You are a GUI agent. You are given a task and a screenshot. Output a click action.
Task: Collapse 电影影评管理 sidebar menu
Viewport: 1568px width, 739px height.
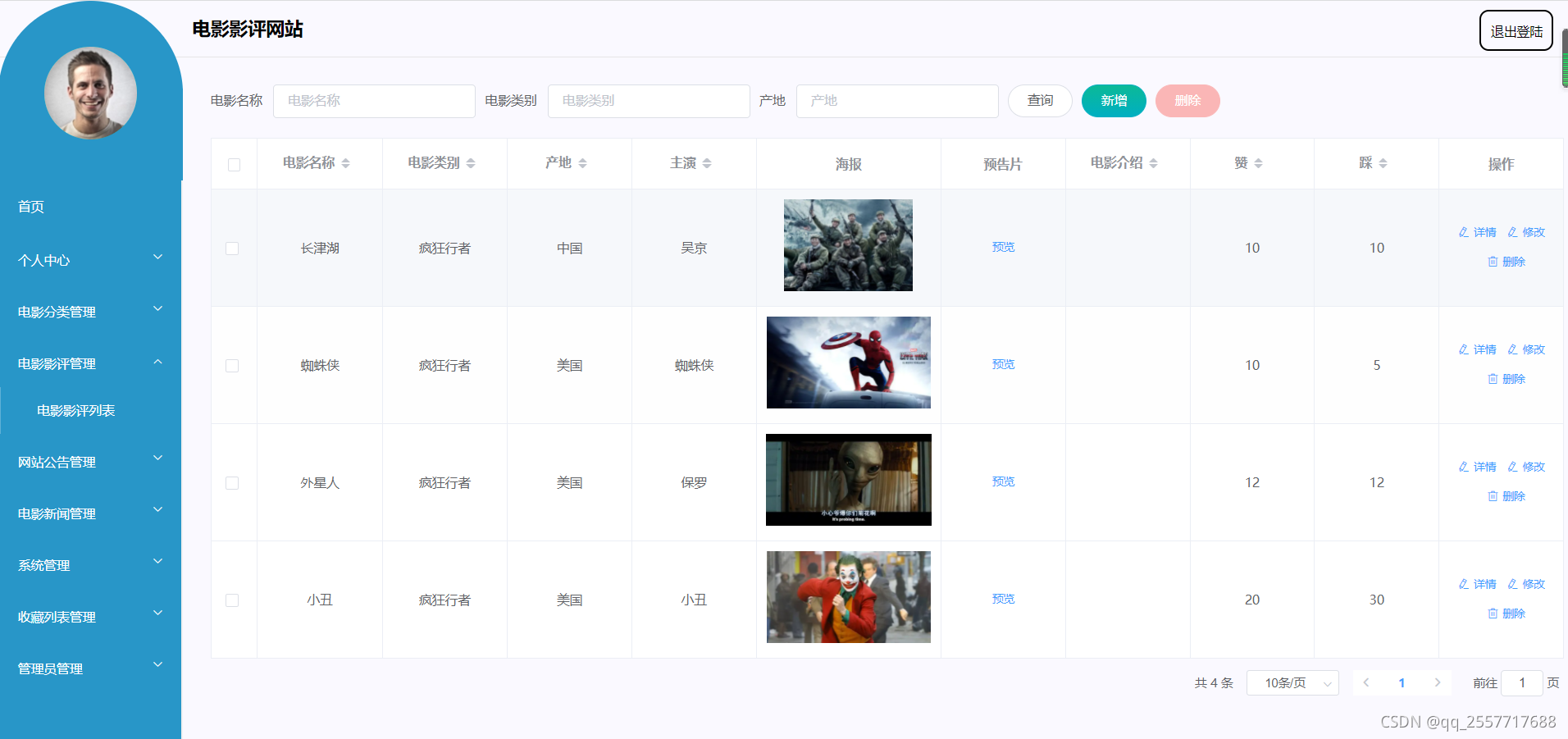90,363
